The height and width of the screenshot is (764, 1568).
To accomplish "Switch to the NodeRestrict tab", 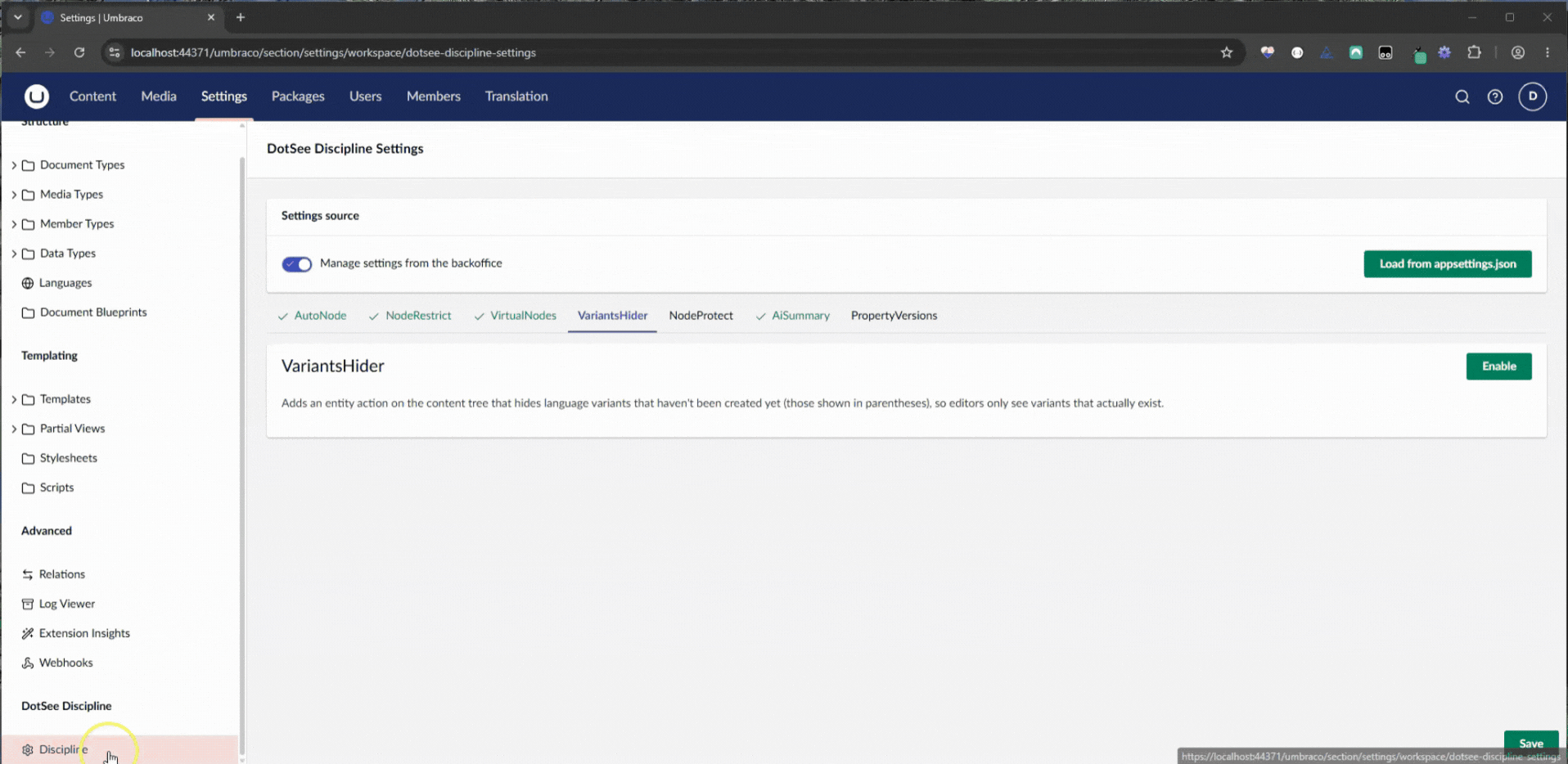I will click(410, 316).
